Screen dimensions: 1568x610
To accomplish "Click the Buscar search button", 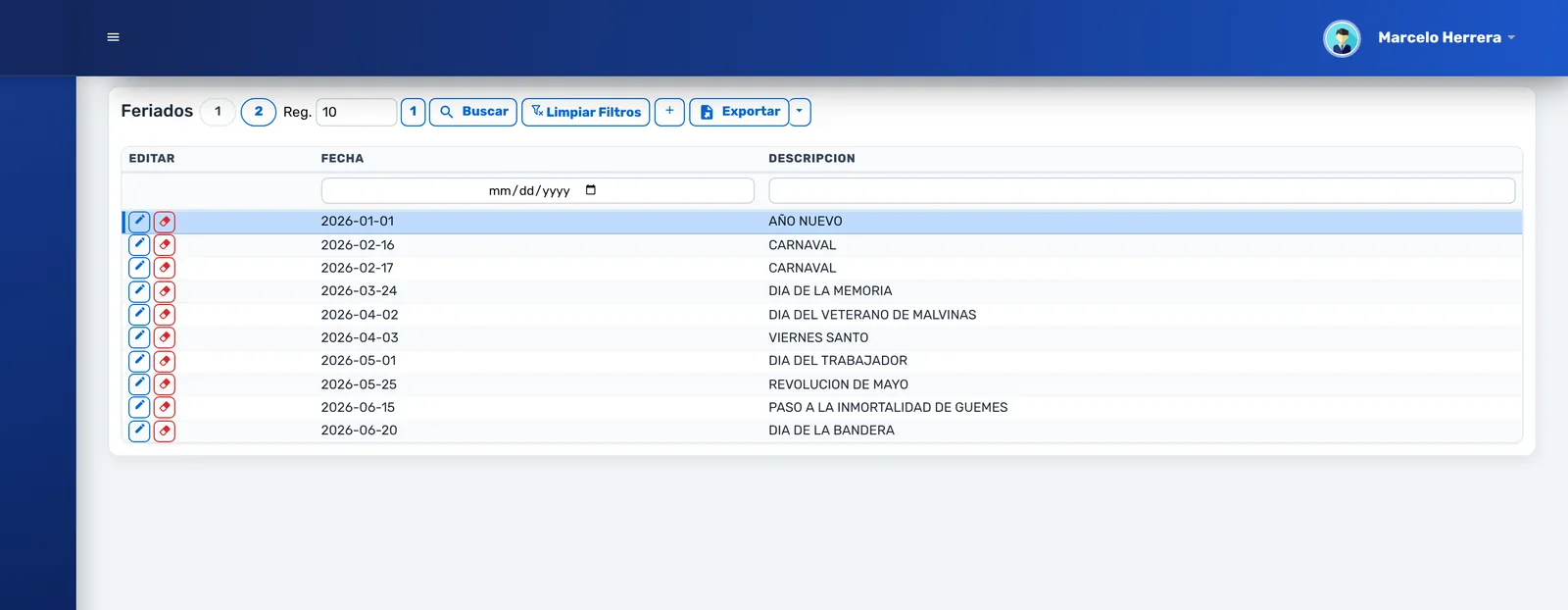I will pos(473,112).
